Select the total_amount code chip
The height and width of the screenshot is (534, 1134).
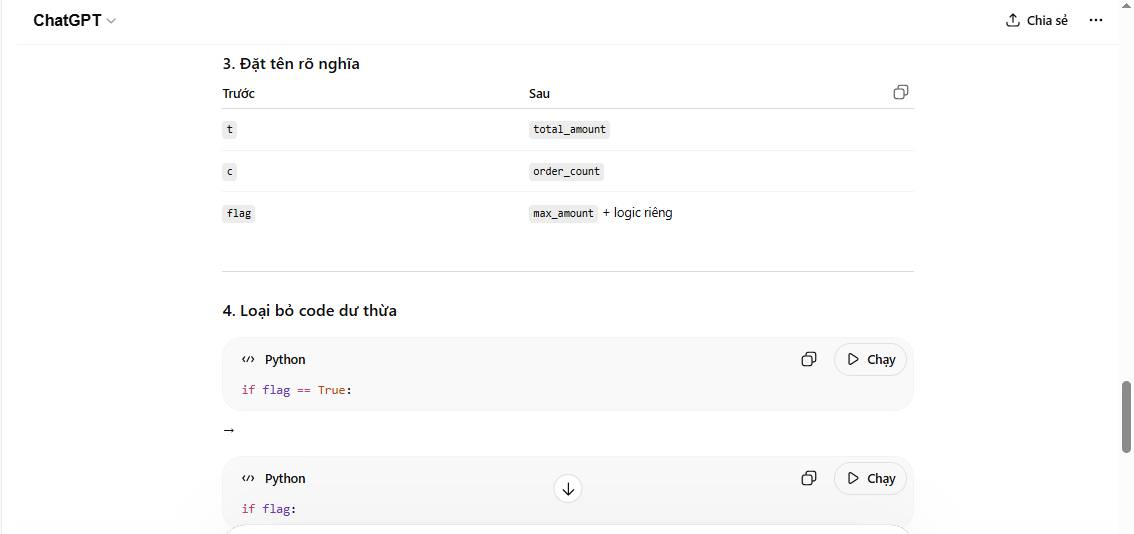[569, 129]
